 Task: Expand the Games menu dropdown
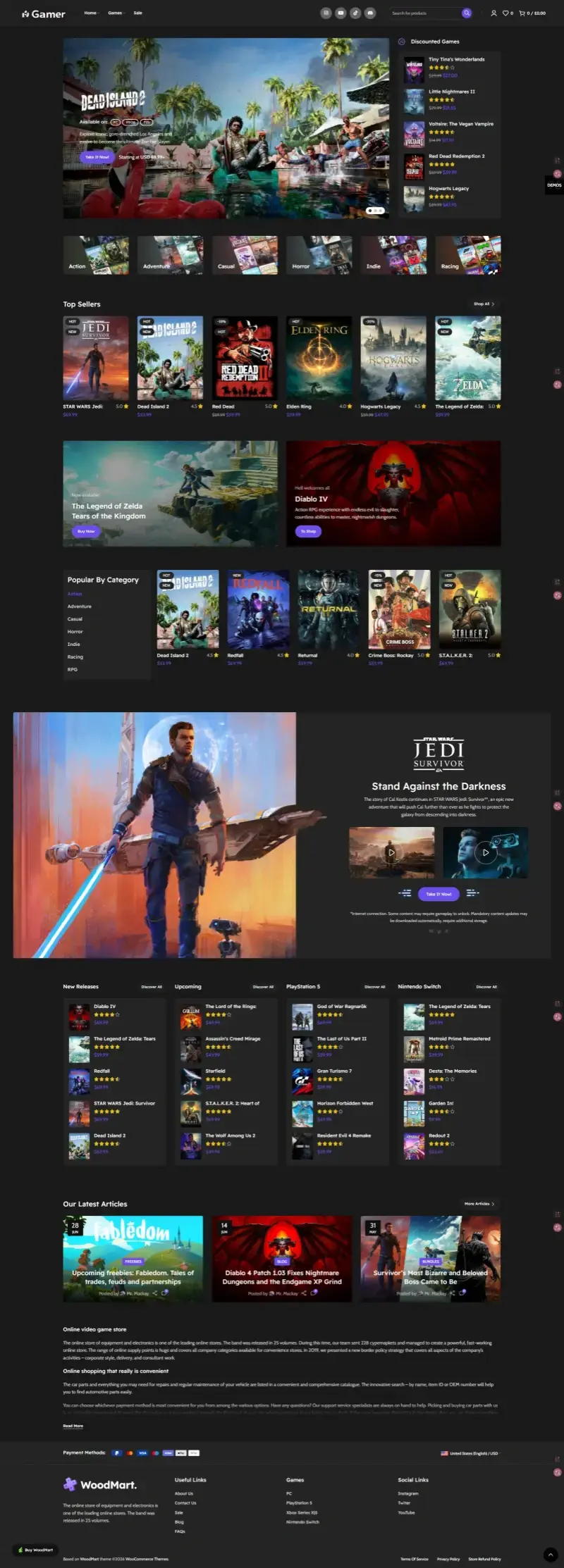(x=116, y=13)
